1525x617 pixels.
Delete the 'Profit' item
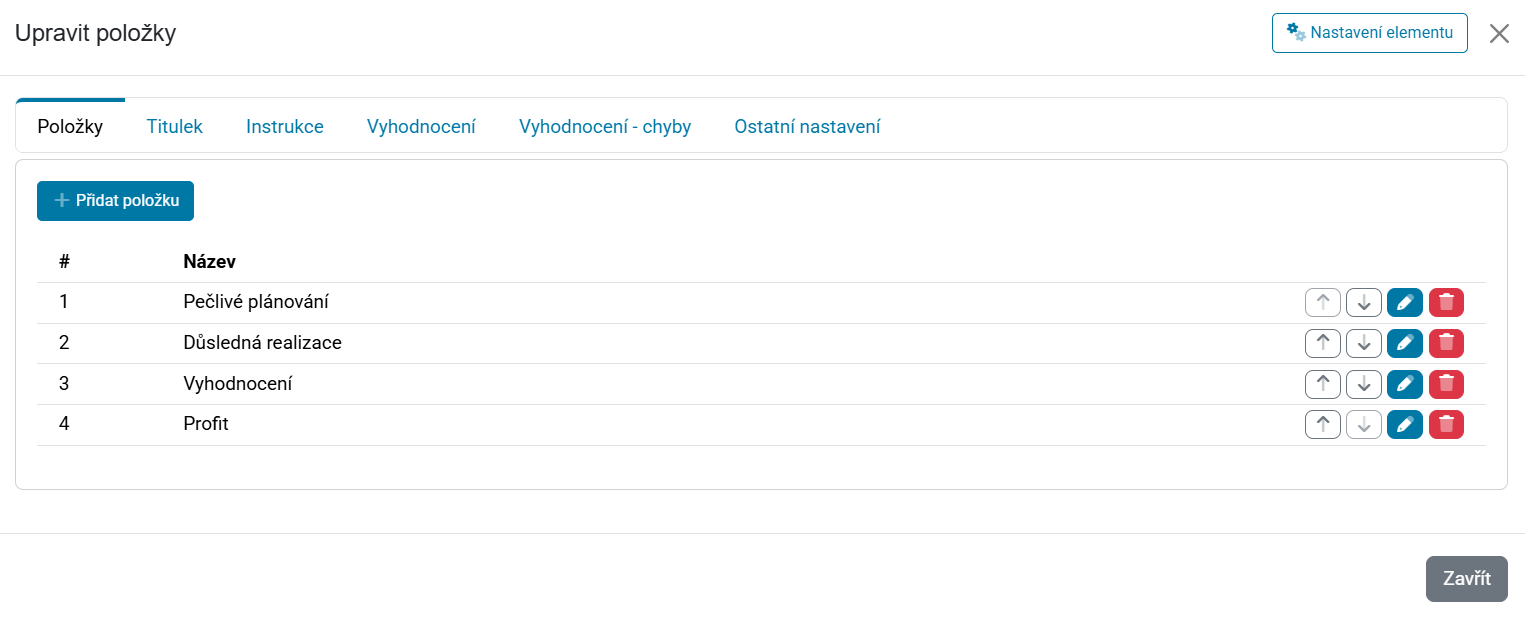[1446, 425]
